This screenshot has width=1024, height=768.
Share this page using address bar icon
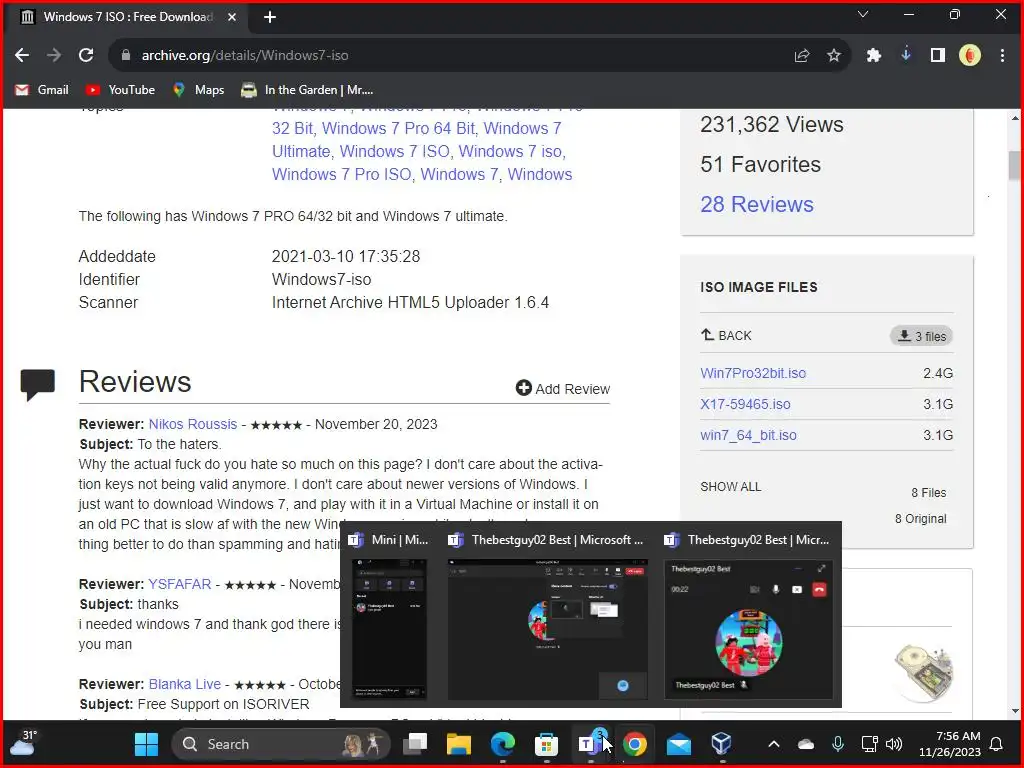pyautogui.click(x=802, y=56)
